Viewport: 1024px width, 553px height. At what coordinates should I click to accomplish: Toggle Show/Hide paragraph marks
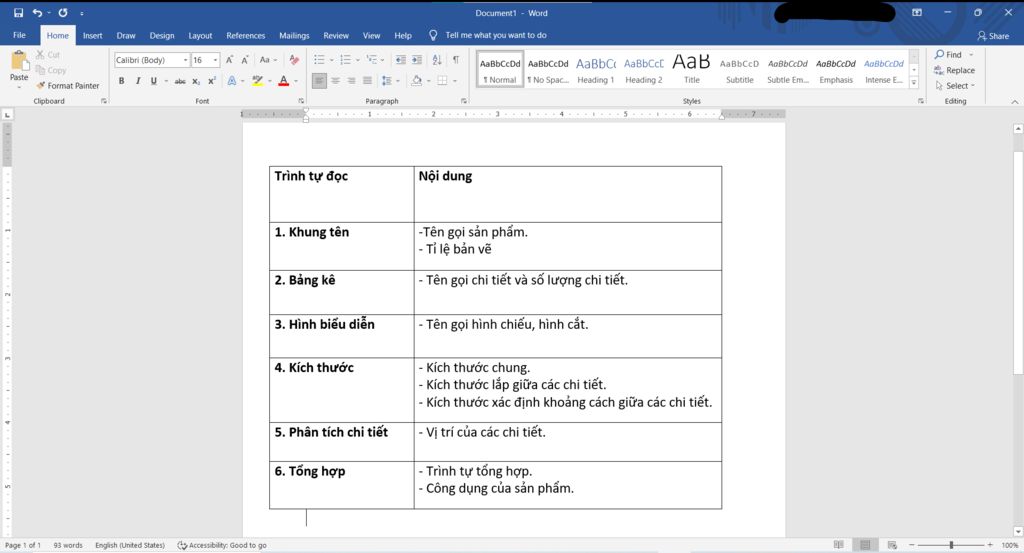pos(456,59)
